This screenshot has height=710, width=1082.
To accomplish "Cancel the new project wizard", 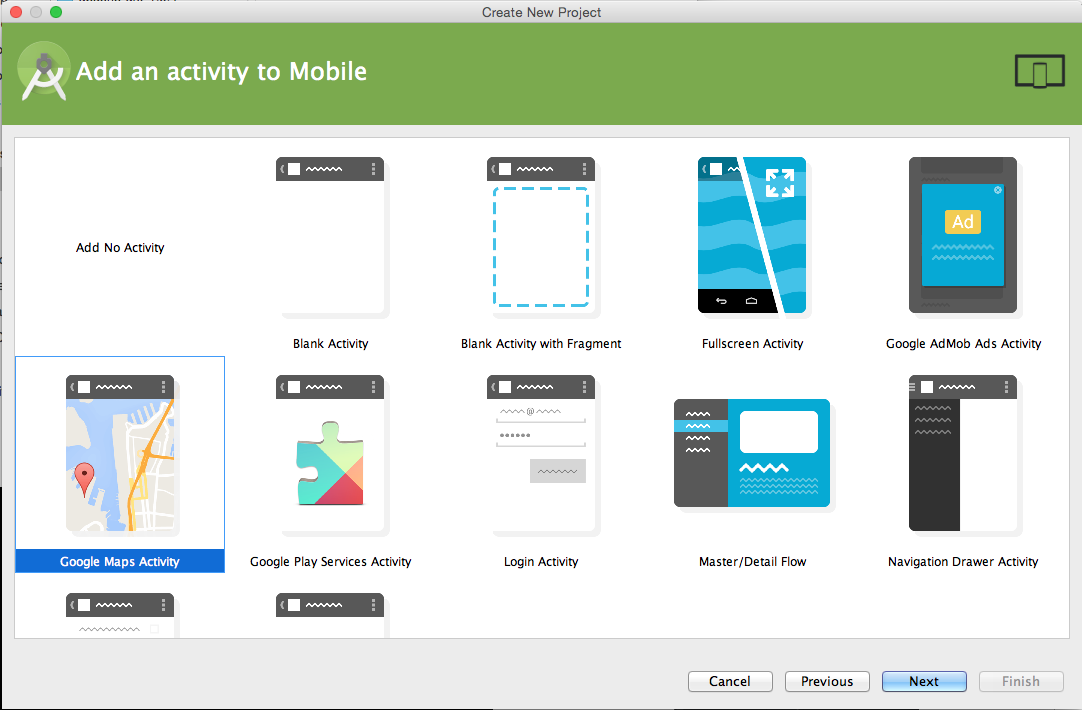I will pos(730,681).
